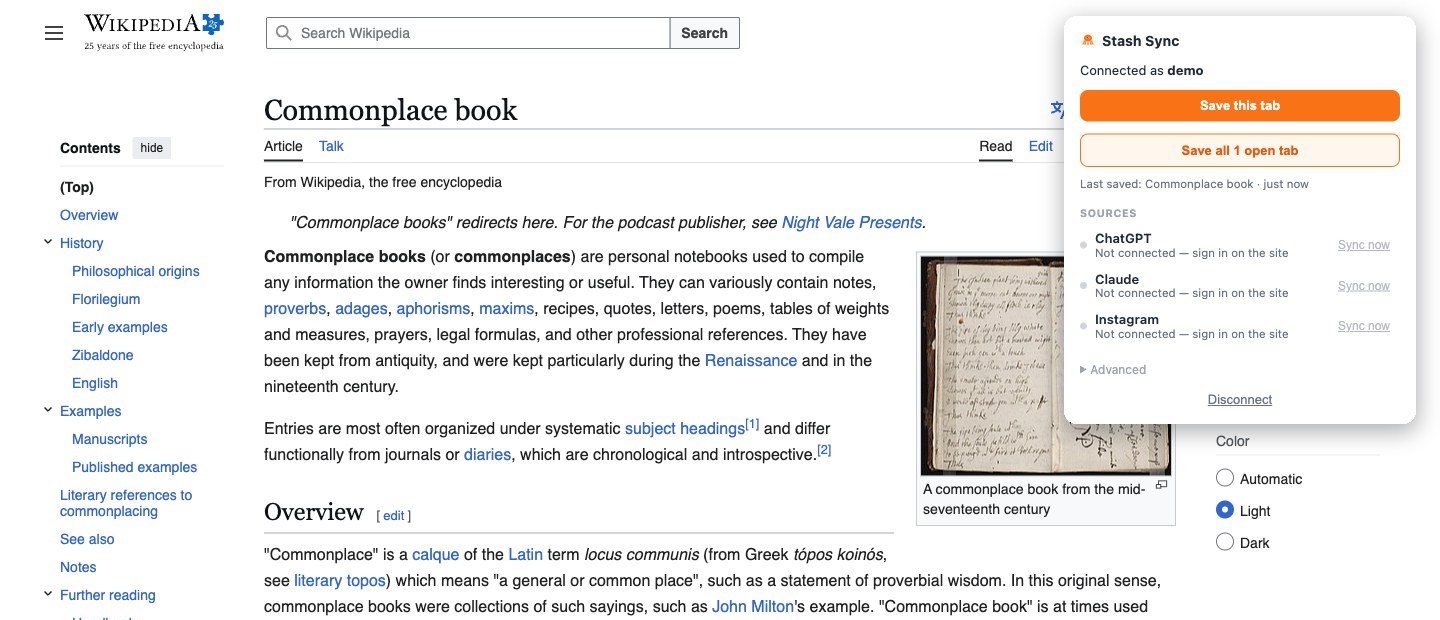1440x620 pixels.
Task: Expand the Advanced section in Stash Sync
Action: (1113, 370)
